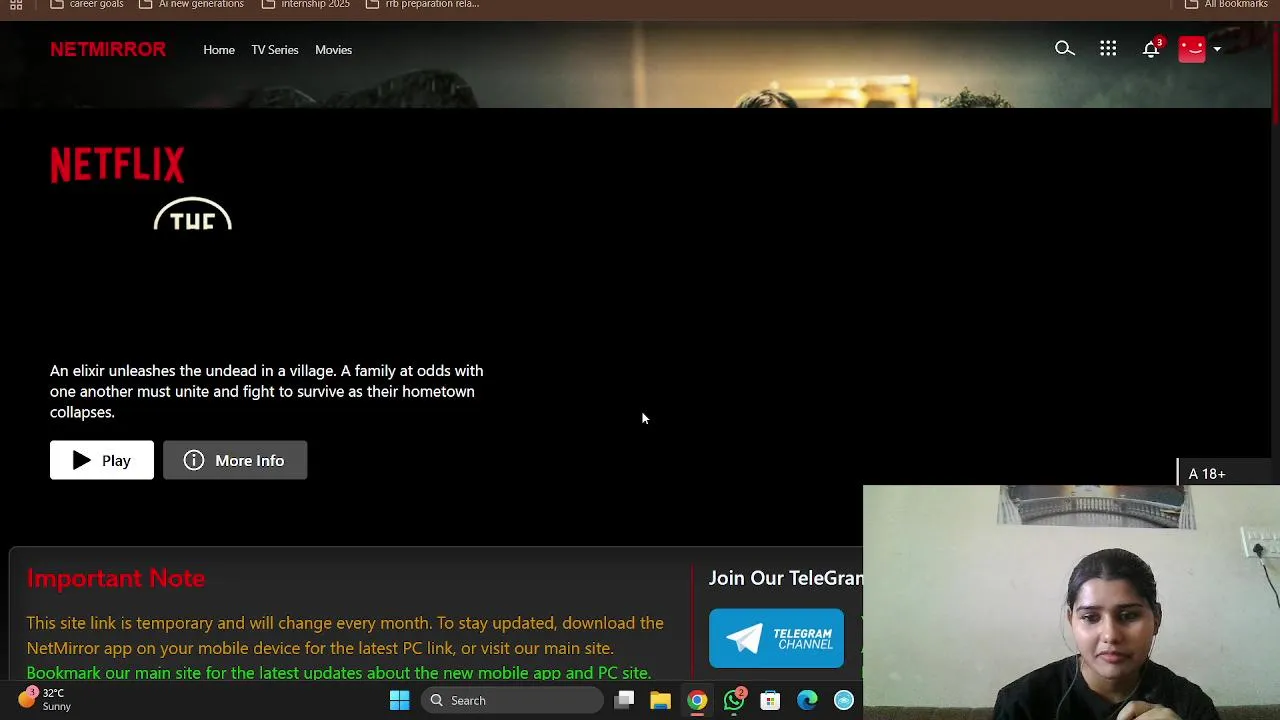Open Microsoft Edge from the taskbar
The height and width of the screenshot is (720, 1280).
(x=807, y=700)
